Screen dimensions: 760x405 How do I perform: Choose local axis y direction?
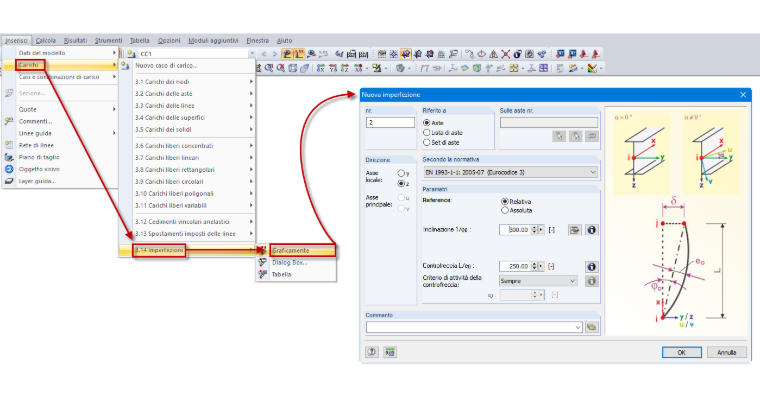[x=401, y=173]
